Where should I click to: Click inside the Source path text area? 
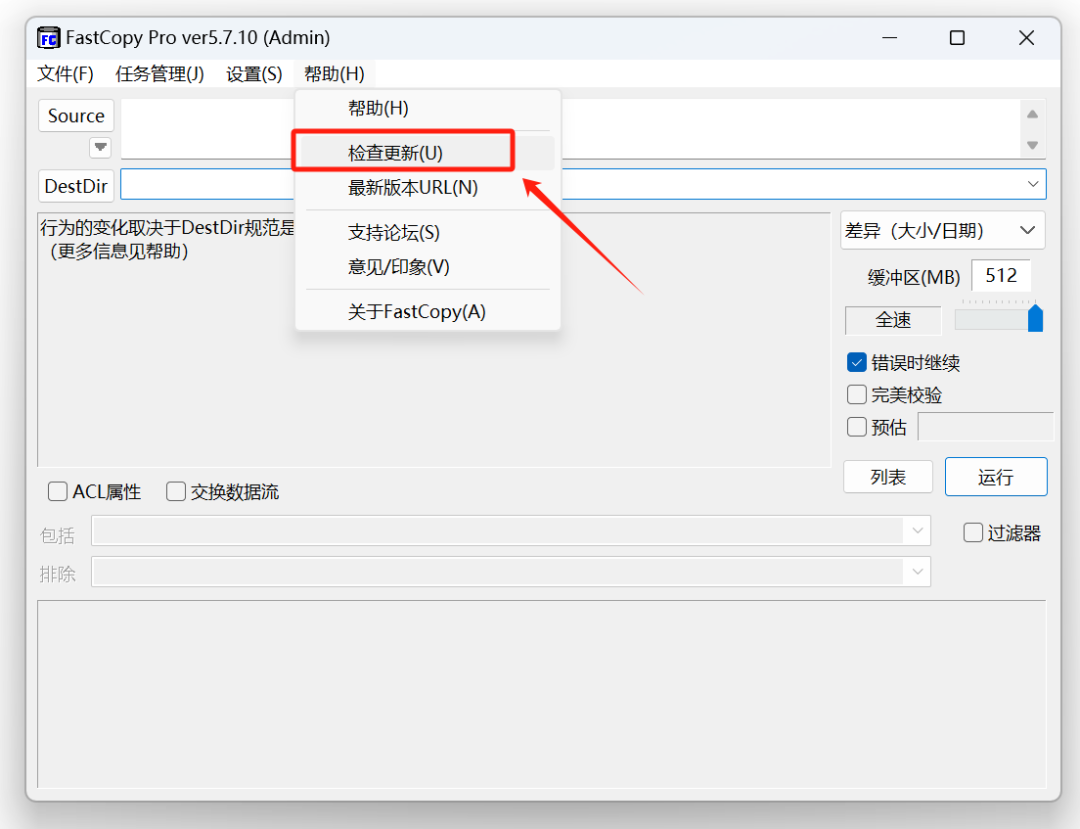tap(569, 129)
